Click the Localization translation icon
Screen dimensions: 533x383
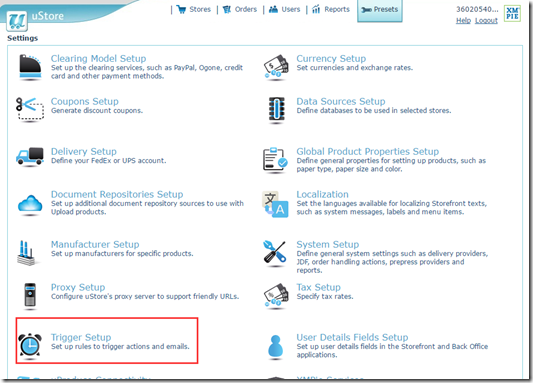pos(275,204)
